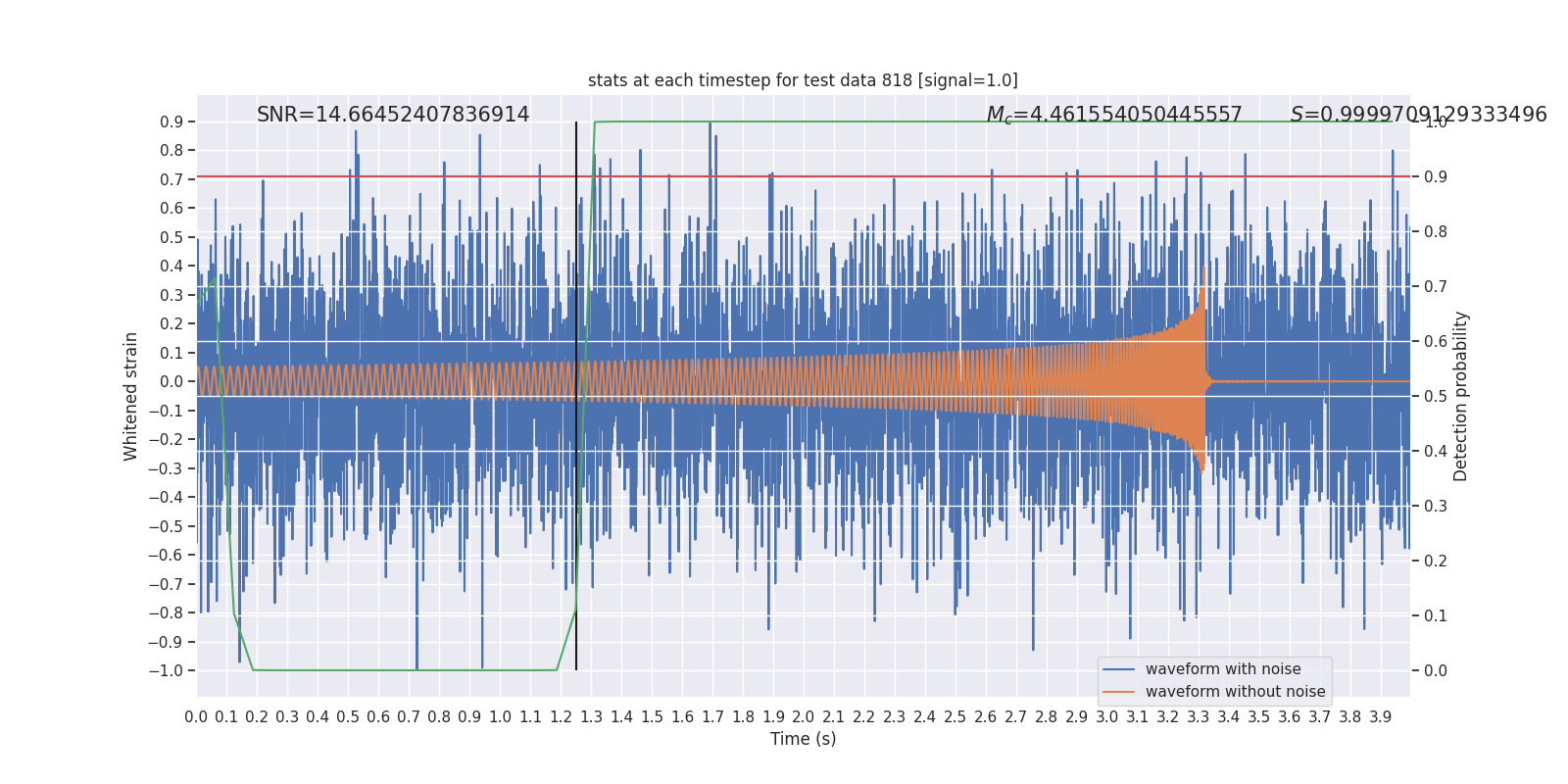Click the 1.0 tick on the time axis
This screenshot has height=784, width=1568.
pos(500,717)
